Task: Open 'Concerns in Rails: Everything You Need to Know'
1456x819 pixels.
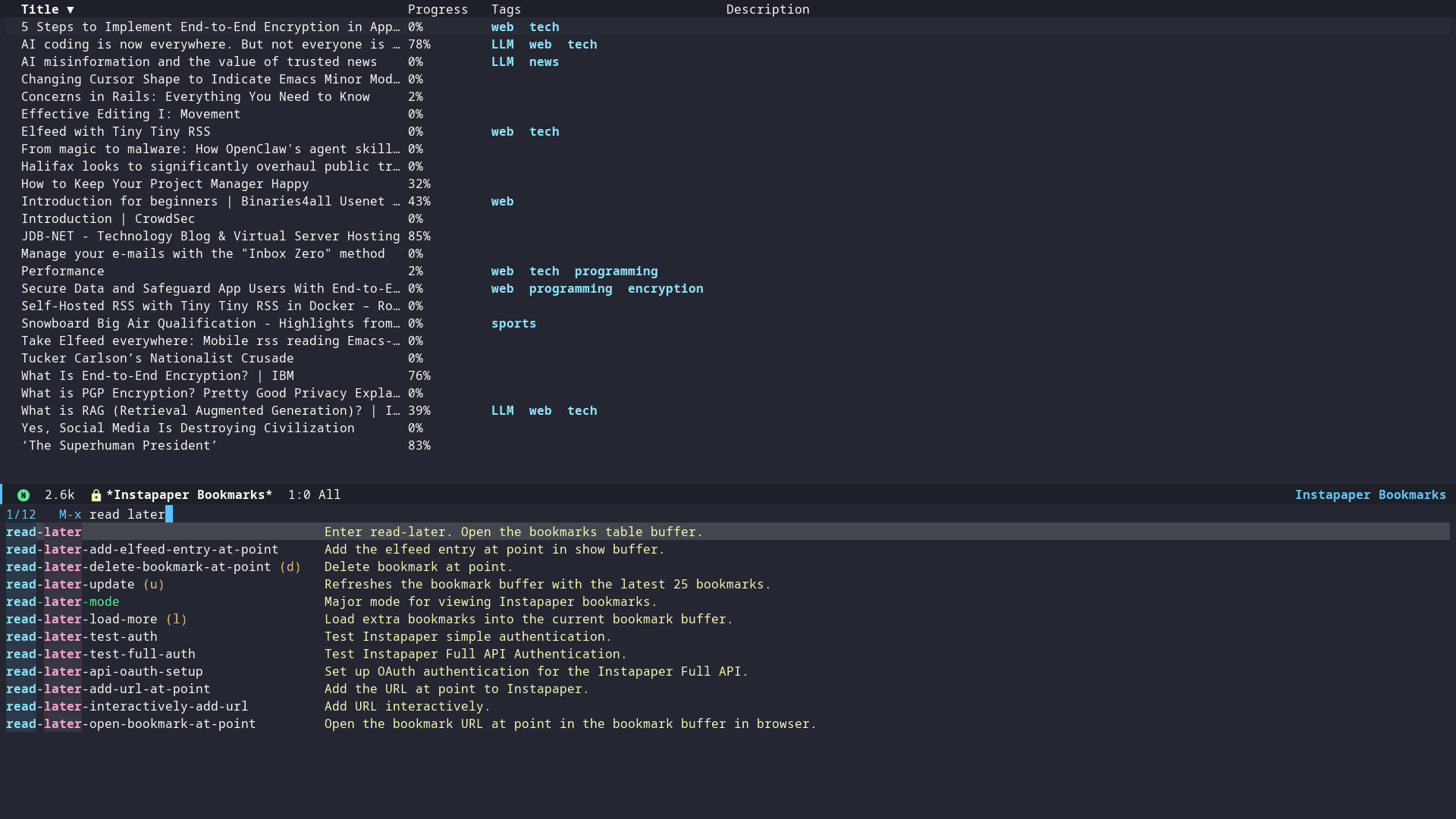Action: (196, 97)
